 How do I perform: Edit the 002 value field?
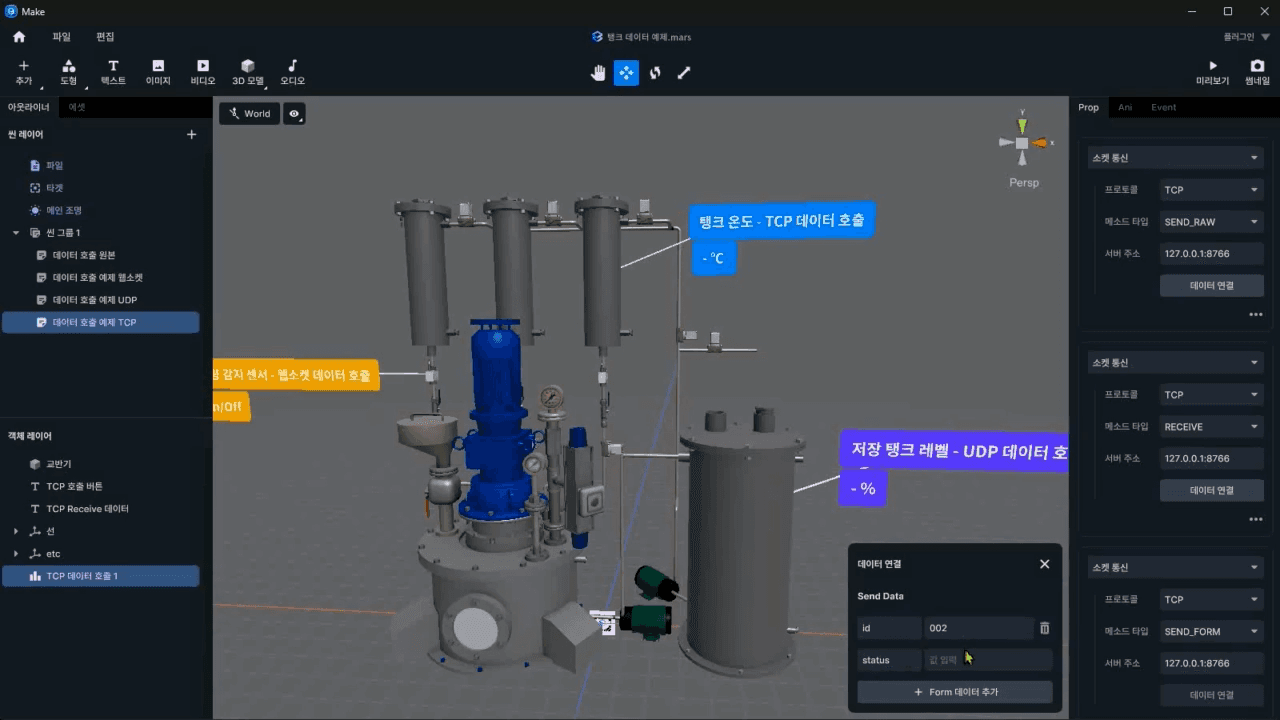point(979,628)
